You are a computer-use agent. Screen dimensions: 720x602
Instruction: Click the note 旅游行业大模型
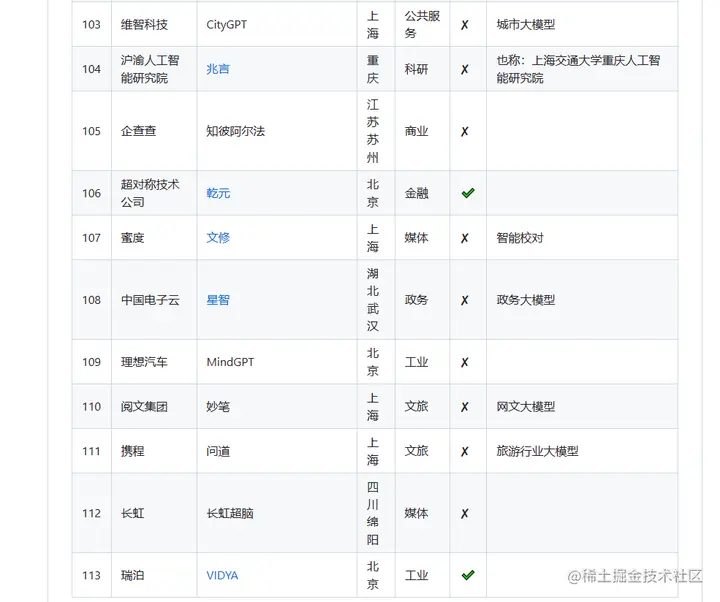(x=537, y=451)
